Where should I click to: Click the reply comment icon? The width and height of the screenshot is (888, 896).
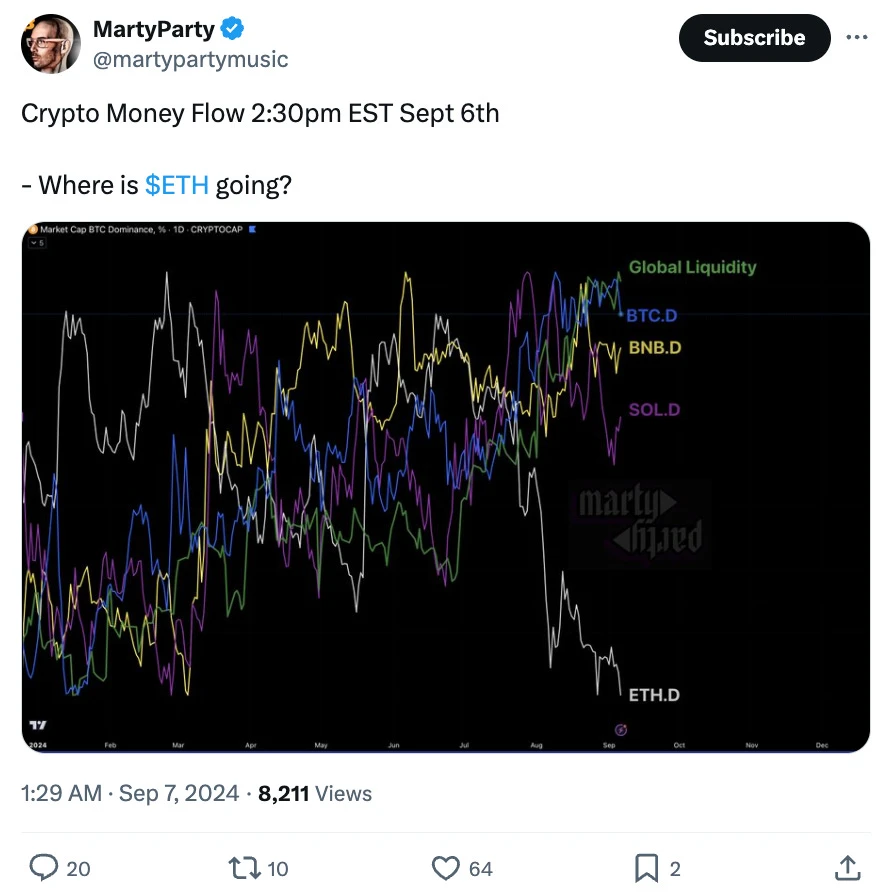(x=45, y=868)
